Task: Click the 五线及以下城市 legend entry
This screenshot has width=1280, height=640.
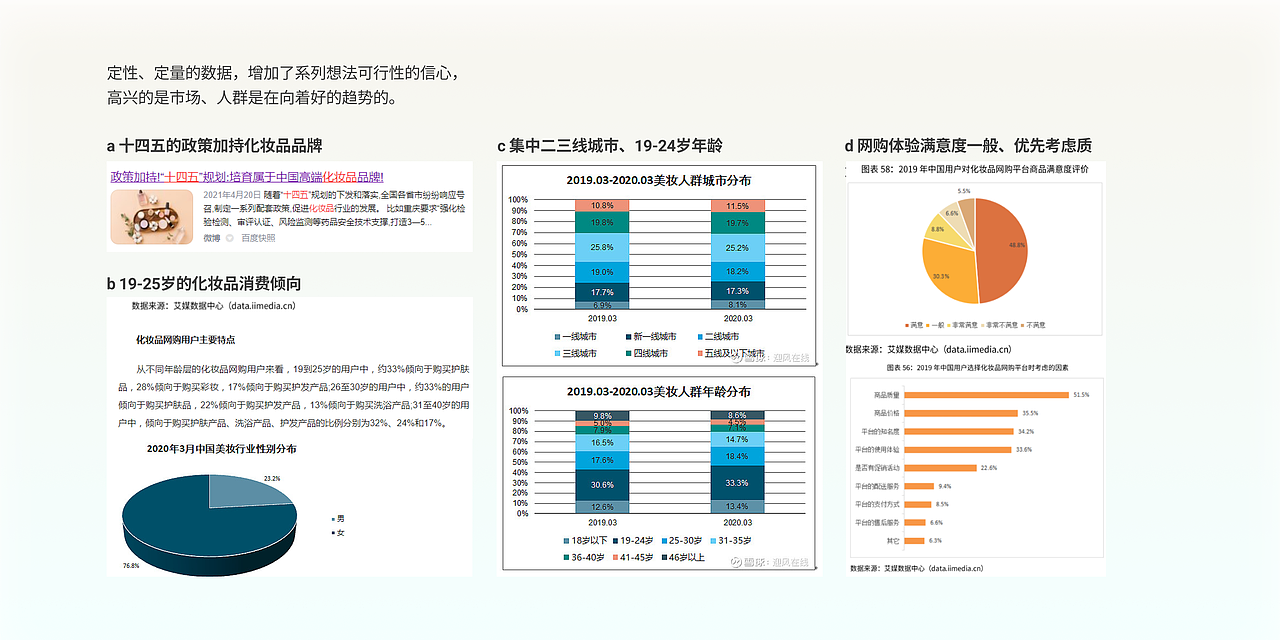Action: [x=730, y=353]
